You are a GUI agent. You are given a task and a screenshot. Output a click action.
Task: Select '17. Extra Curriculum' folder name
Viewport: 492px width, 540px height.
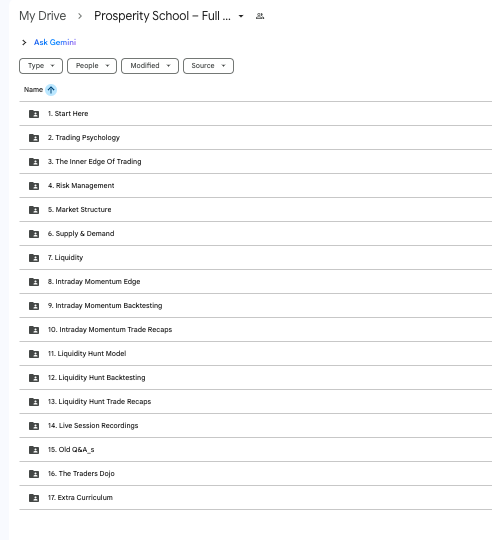tap(80, 498)
